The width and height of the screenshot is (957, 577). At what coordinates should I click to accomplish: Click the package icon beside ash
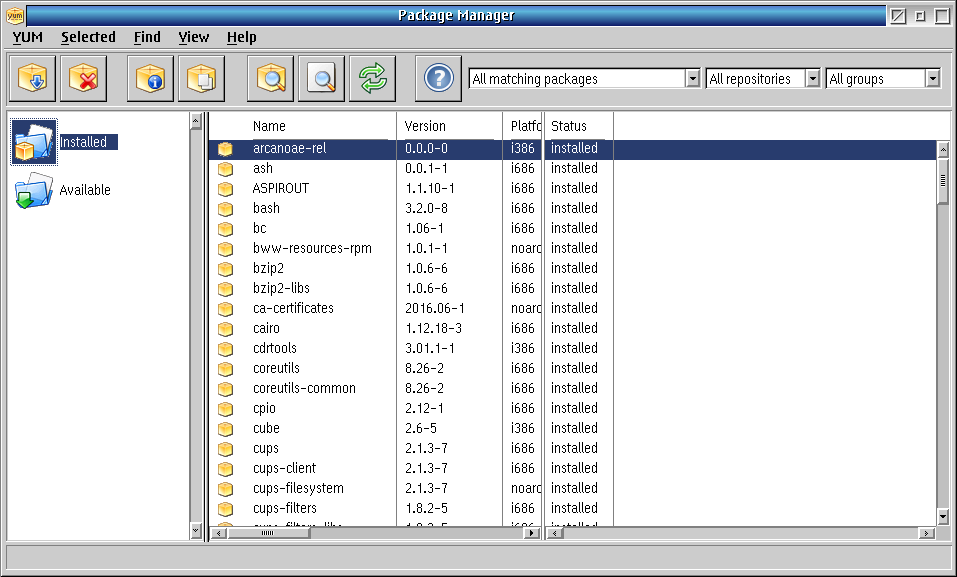(226, 169)
